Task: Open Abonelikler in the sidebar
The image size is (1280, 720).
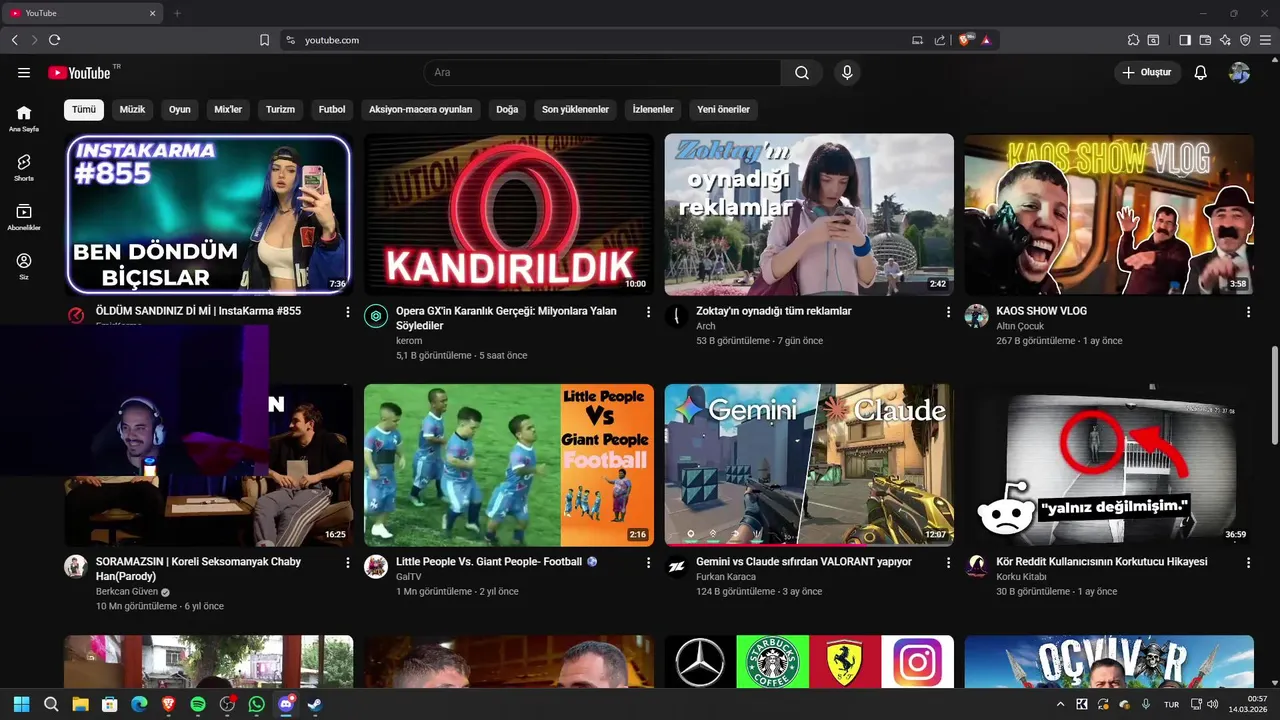Action: coord(24,217)
